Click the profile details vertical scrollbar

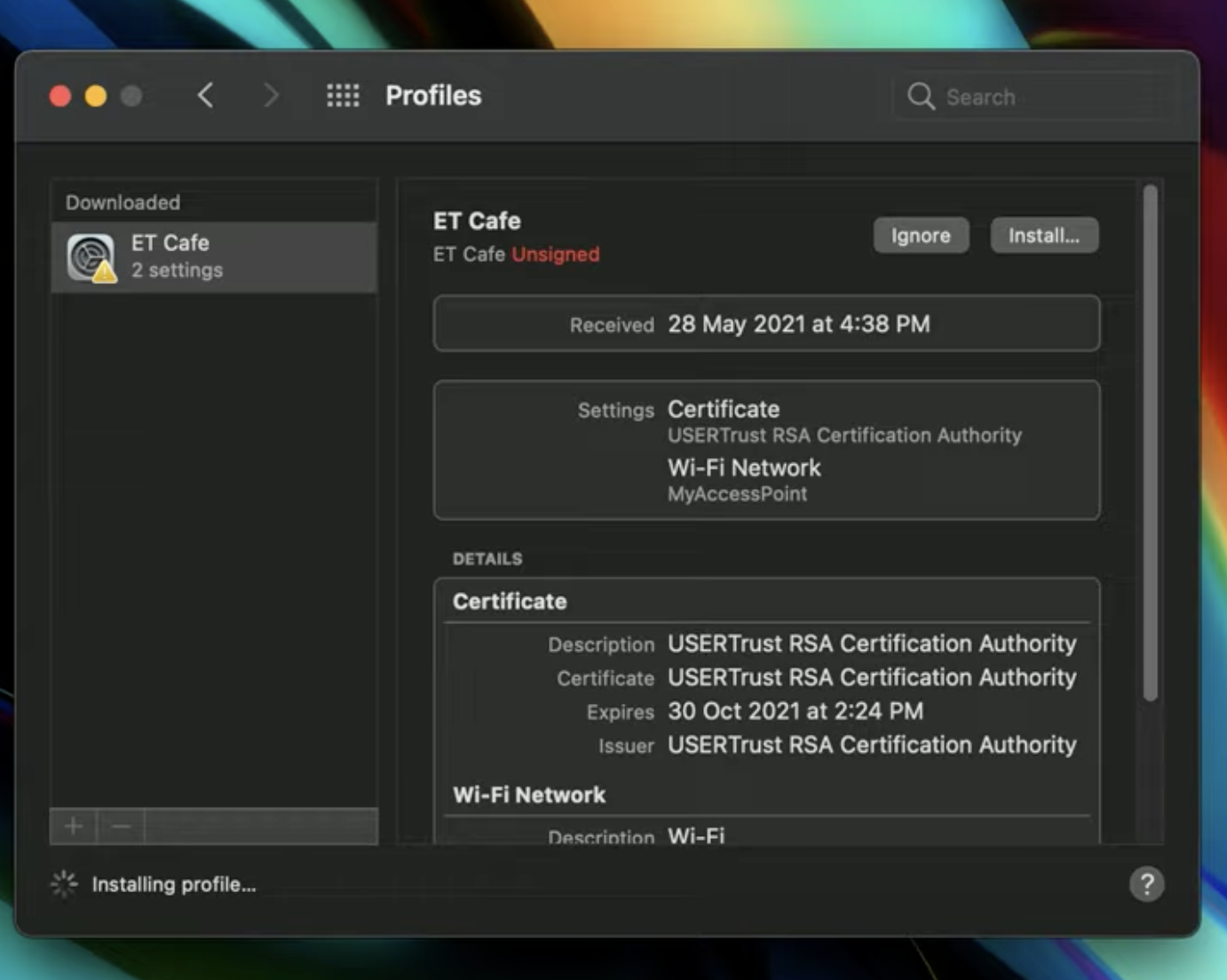click(x=1150, y=444)
